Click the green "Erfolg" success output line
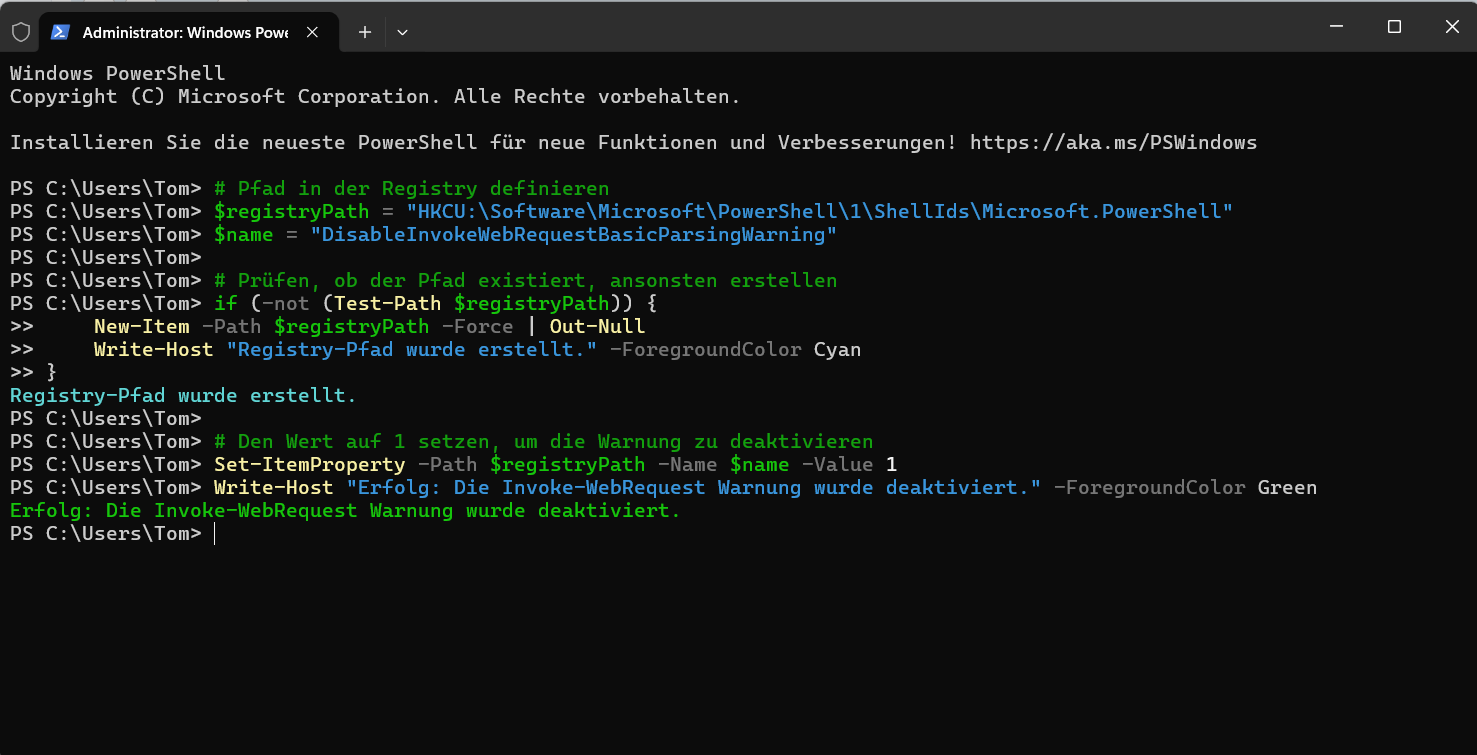Viewport: 1477px width, 755px height. pos(344,511)
